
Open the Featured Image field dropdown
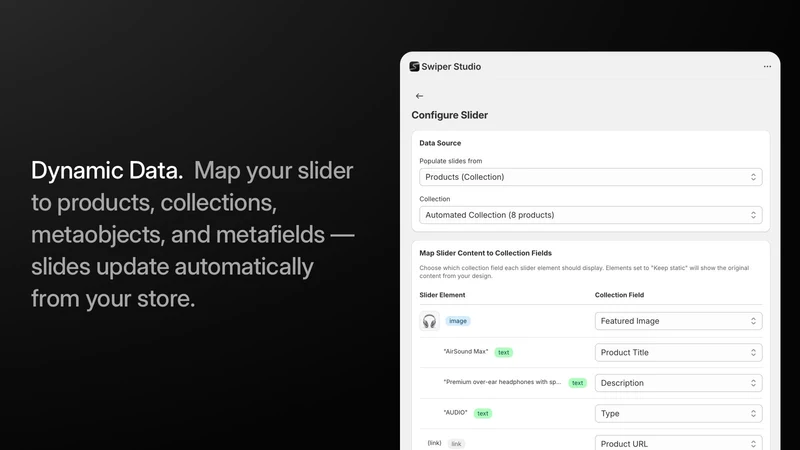point(678,321)
